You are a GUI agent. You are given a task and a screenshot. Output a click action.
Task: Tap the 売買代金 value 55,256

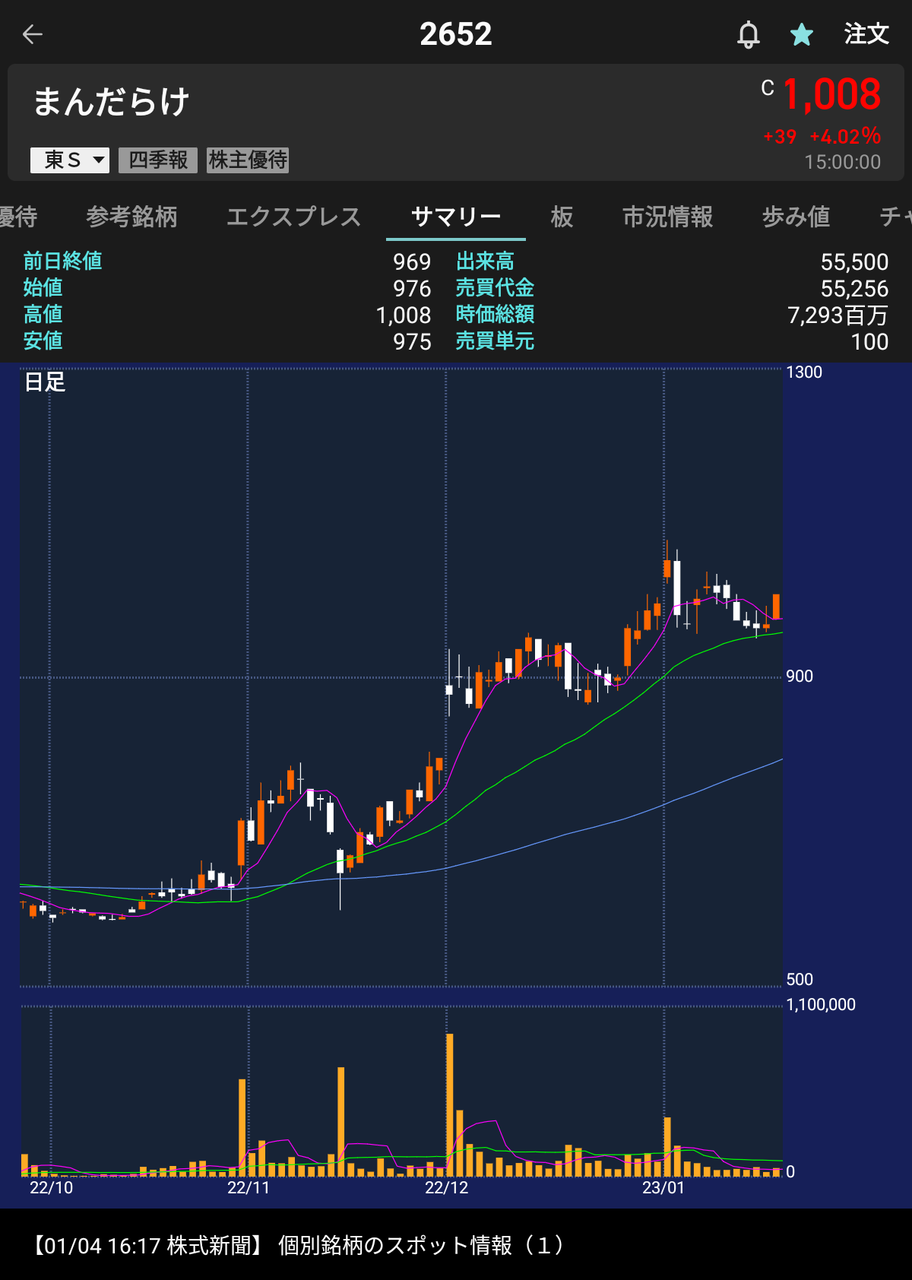tap(854, 289)
